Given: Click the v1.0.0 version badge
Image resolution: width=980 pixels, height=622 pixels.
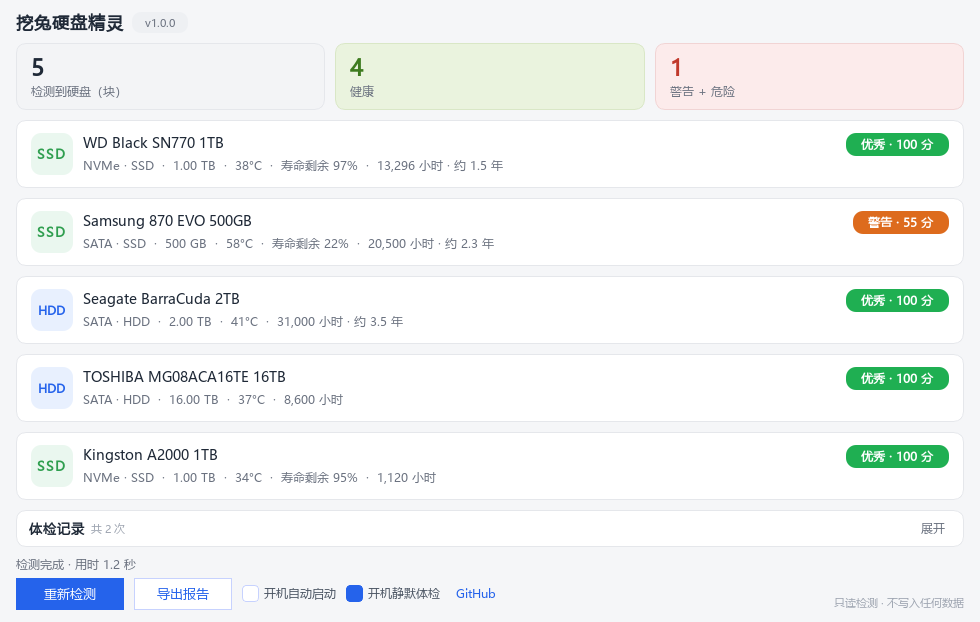Looking at the screenshot, I should tap(160, 23).
